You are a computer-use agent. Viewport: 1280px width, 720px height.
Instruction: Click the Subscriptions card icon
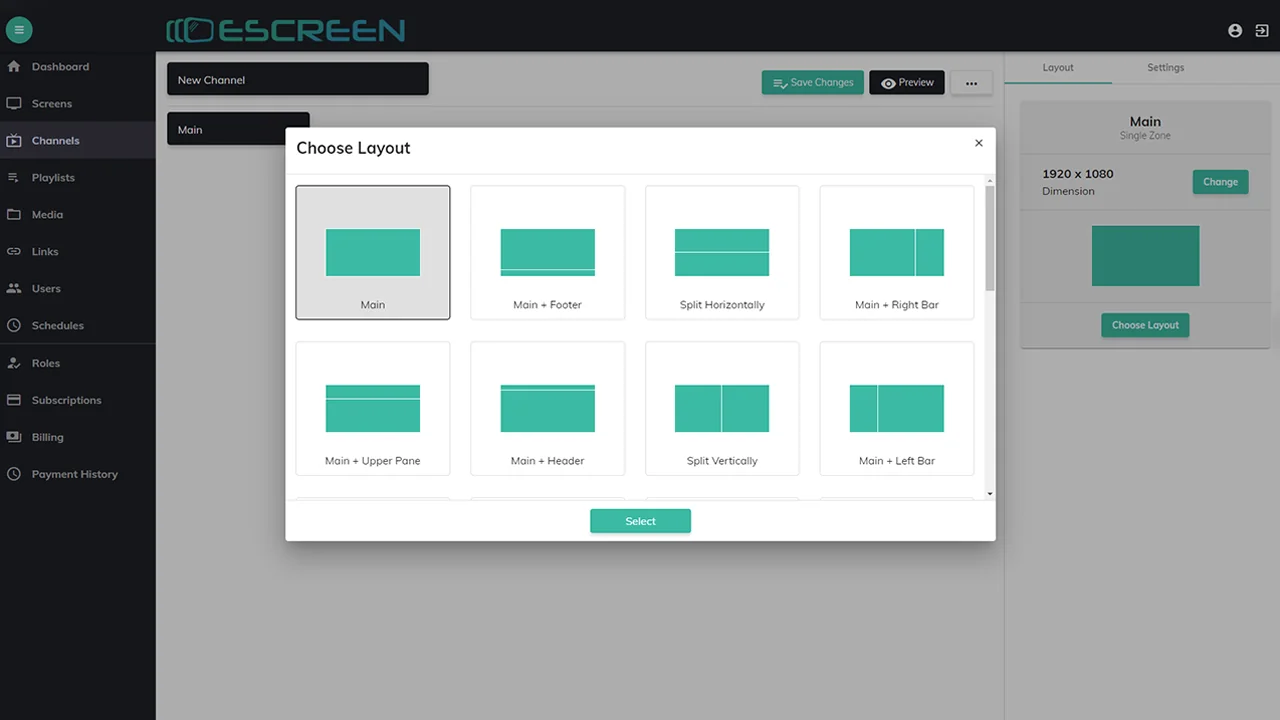coord(14,400)
